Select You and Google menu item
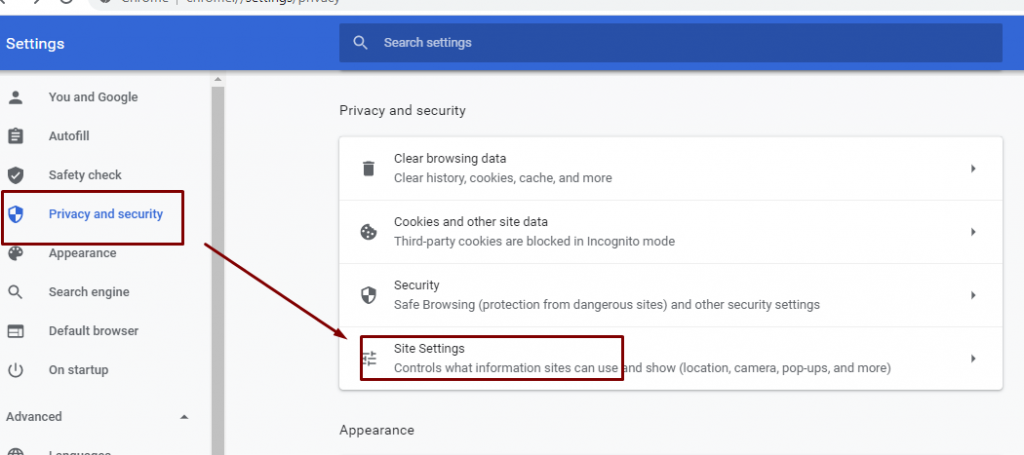Viewport: 1024px width, 455px height. pos(93,97)
